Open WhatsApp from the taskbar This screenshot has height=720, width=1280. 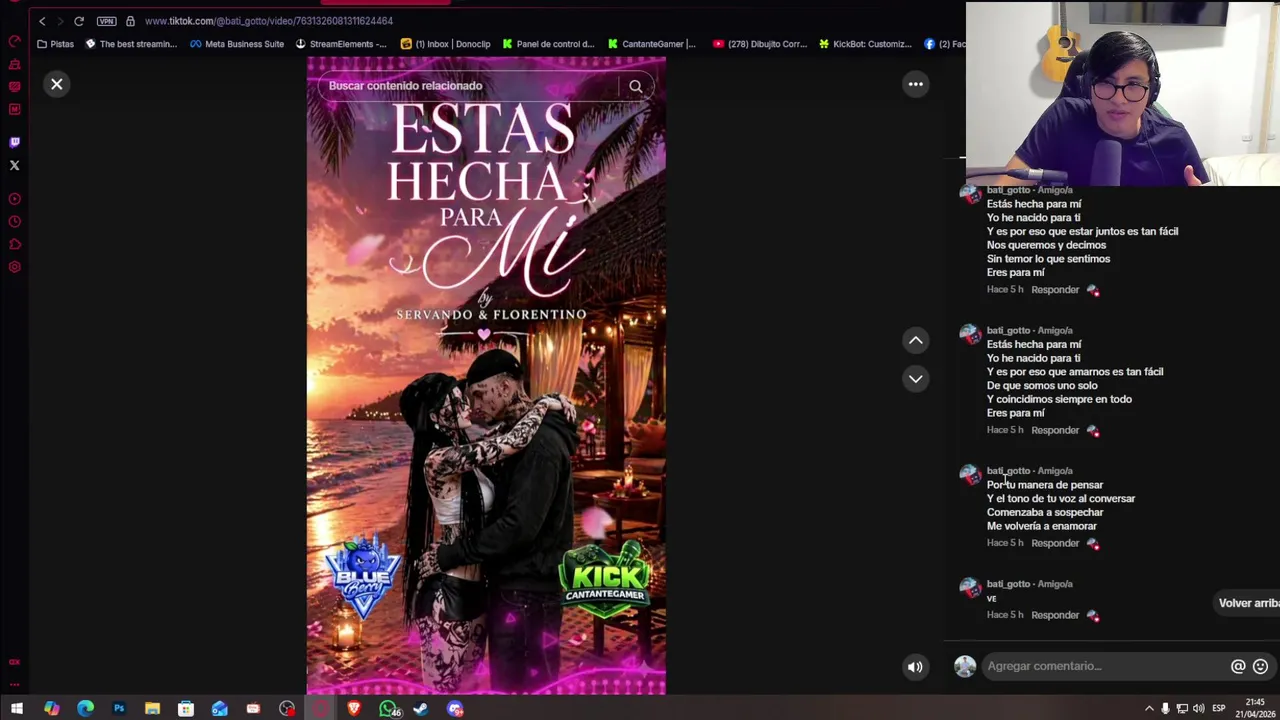click(389, 709)
